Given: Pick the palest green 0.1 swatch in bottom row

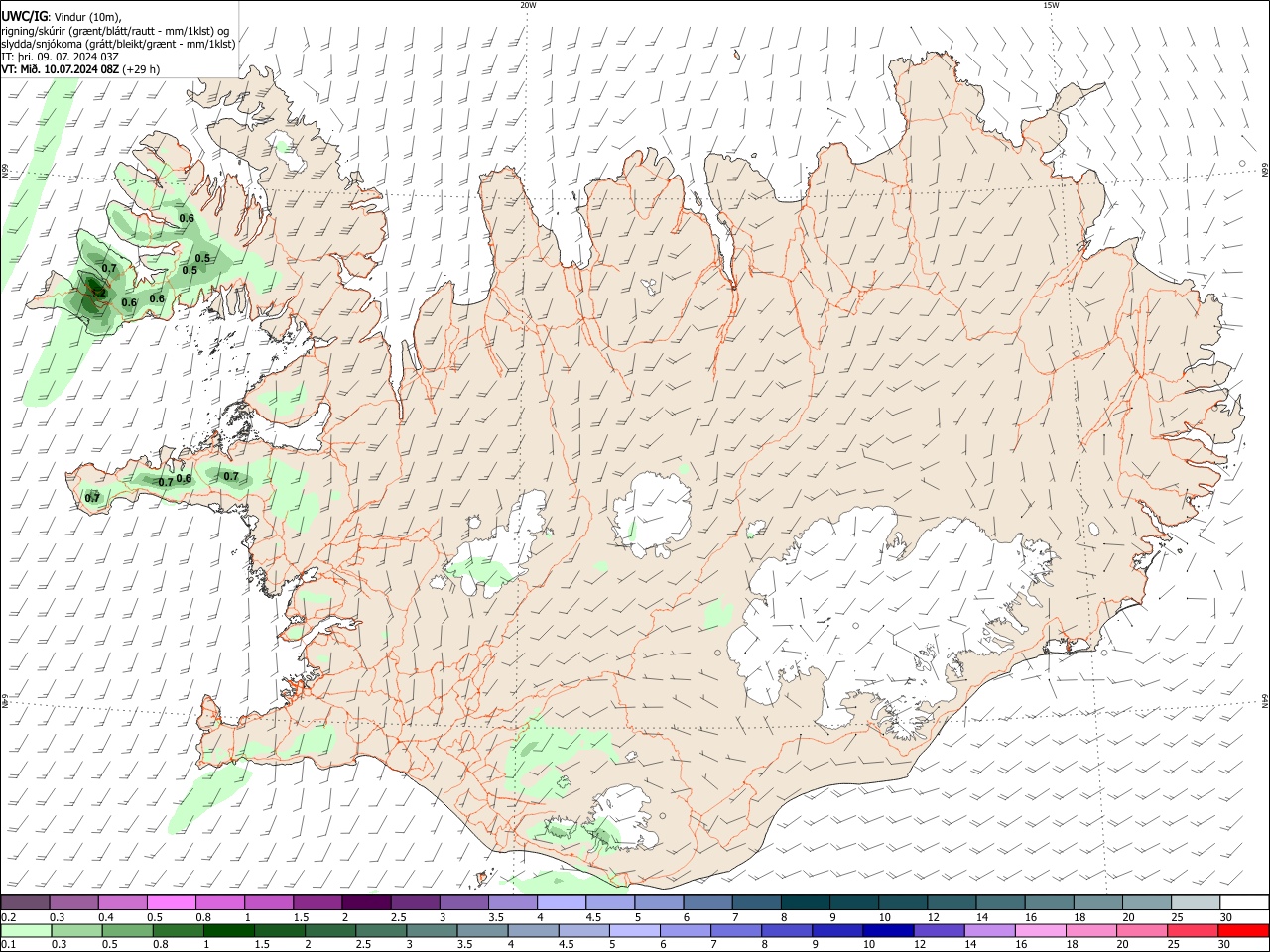Looking at the screenshot, I should pos(26,930).
